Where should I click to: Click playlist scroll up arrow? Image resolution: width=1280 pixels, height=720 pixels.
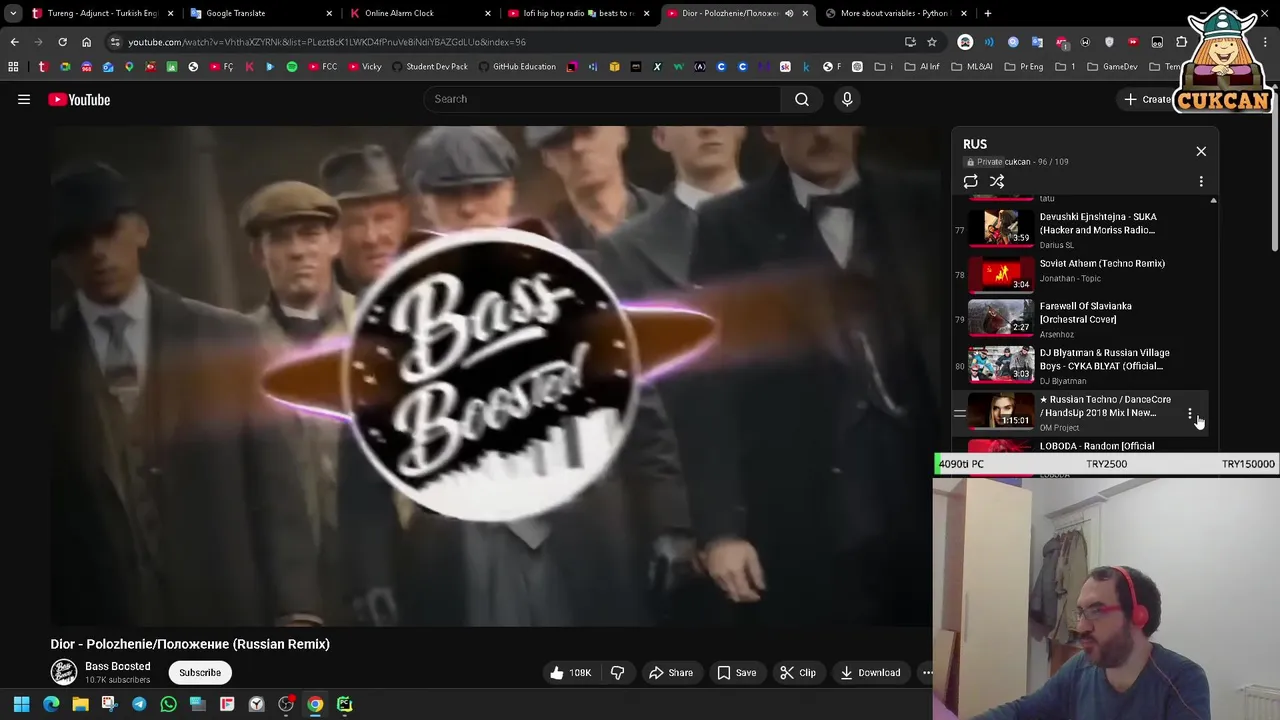[x=1213, y=201]
